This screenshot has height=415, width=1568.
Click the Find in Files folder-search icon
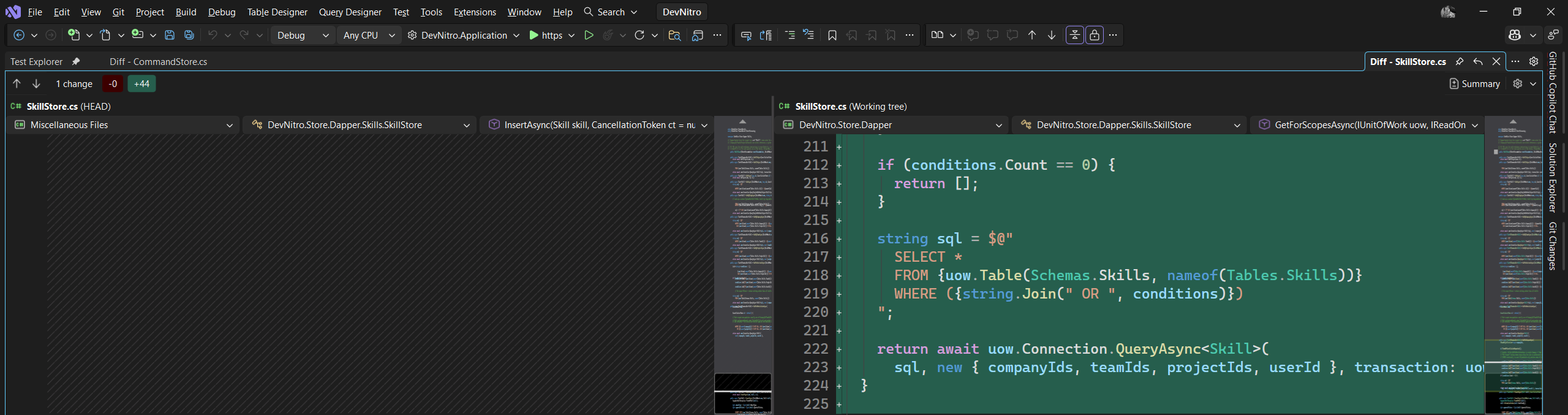click(x=674, y=36)
